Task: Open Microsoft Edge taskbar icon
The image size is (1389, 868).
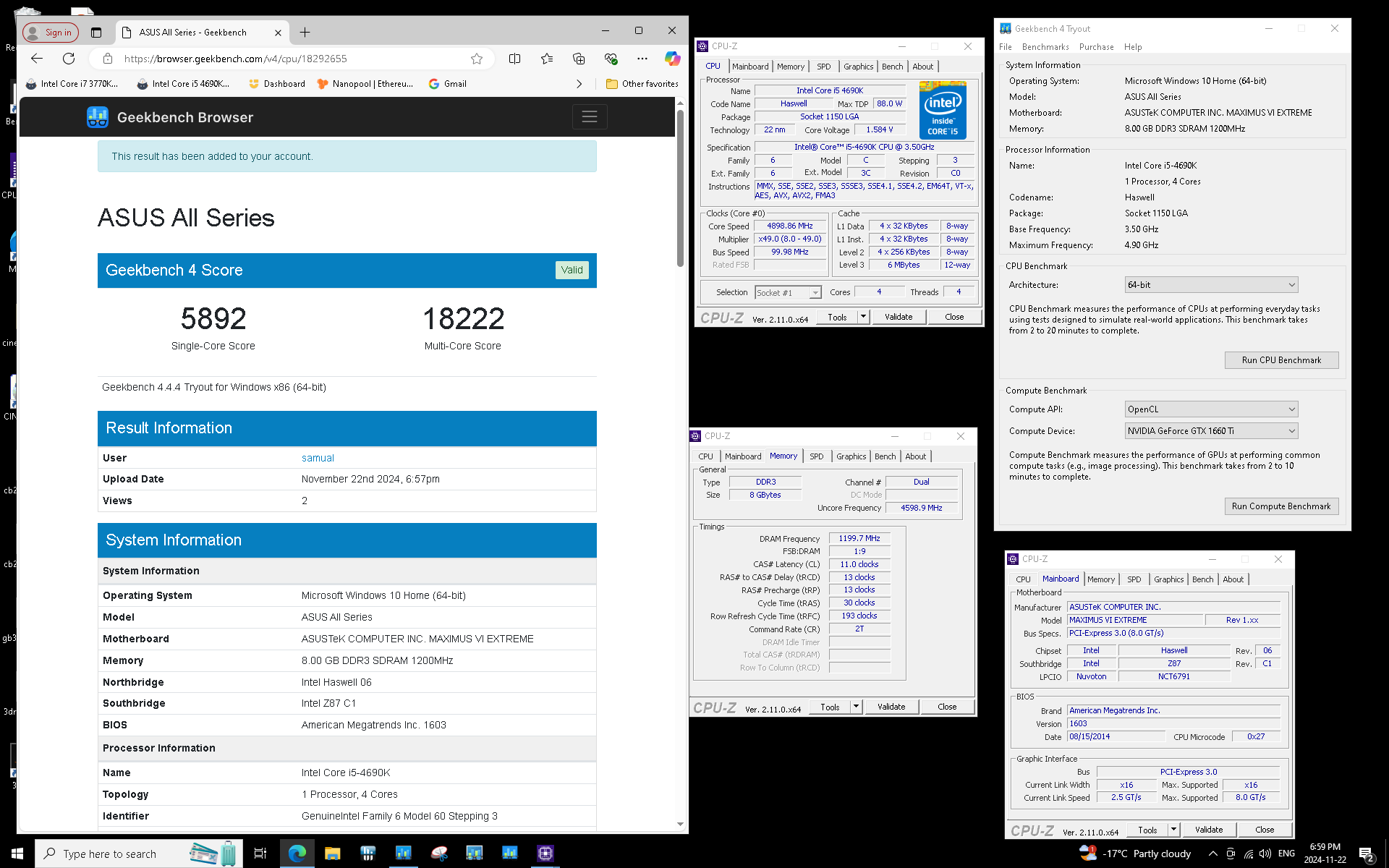Action: 297,854
